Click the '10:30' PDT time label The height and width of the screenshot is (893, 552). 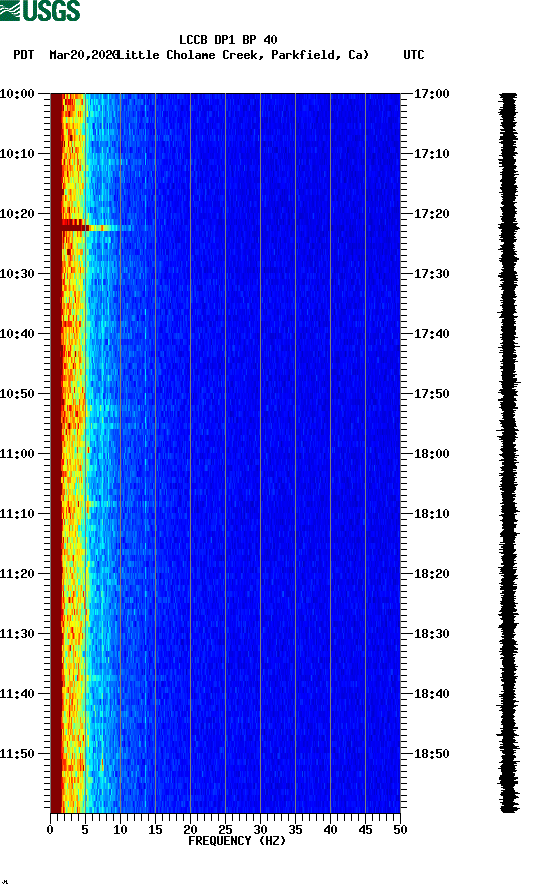17,273
